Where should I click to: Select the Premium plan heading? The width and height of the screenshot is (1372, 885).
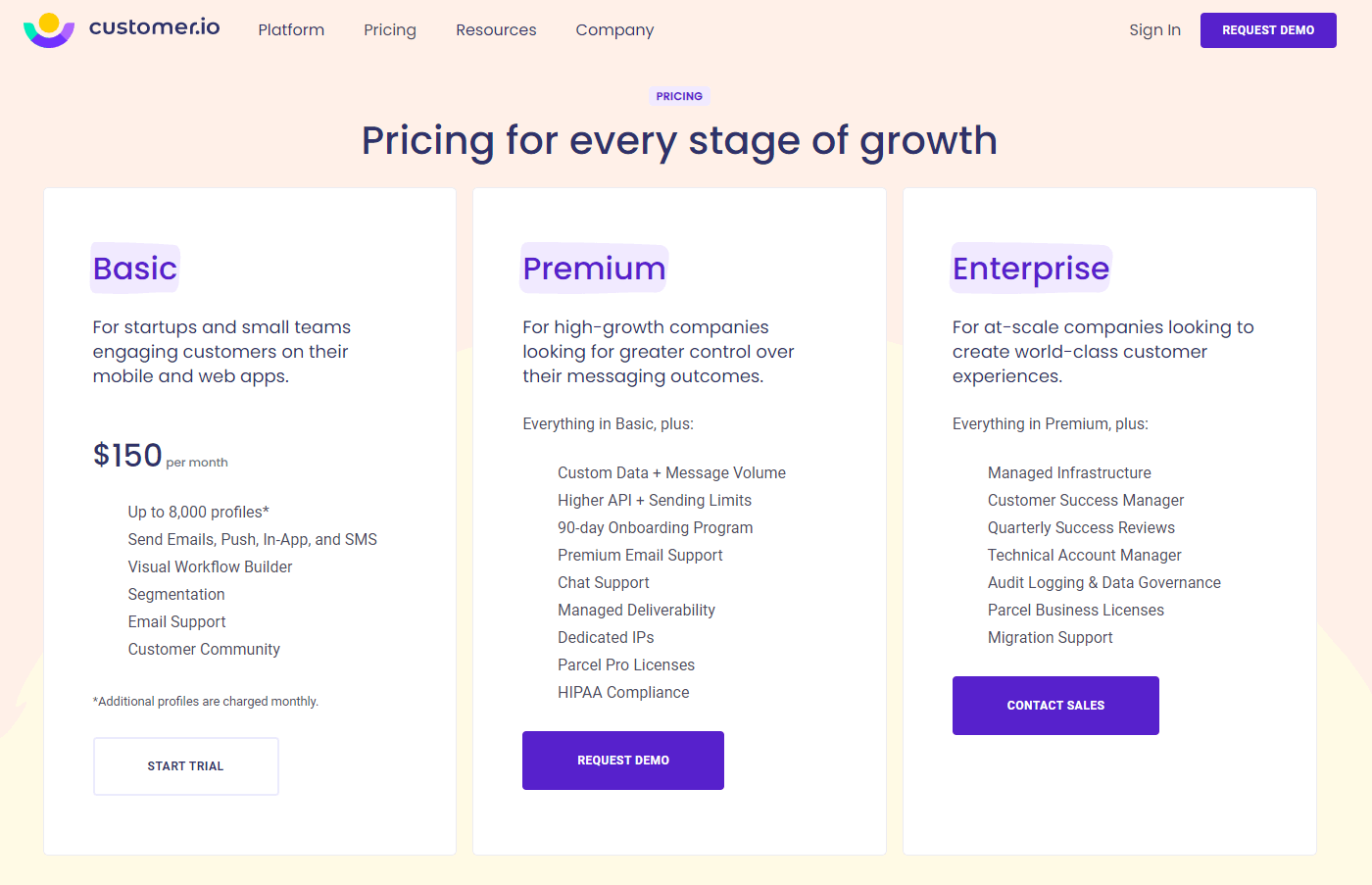(x=594, y=269)
